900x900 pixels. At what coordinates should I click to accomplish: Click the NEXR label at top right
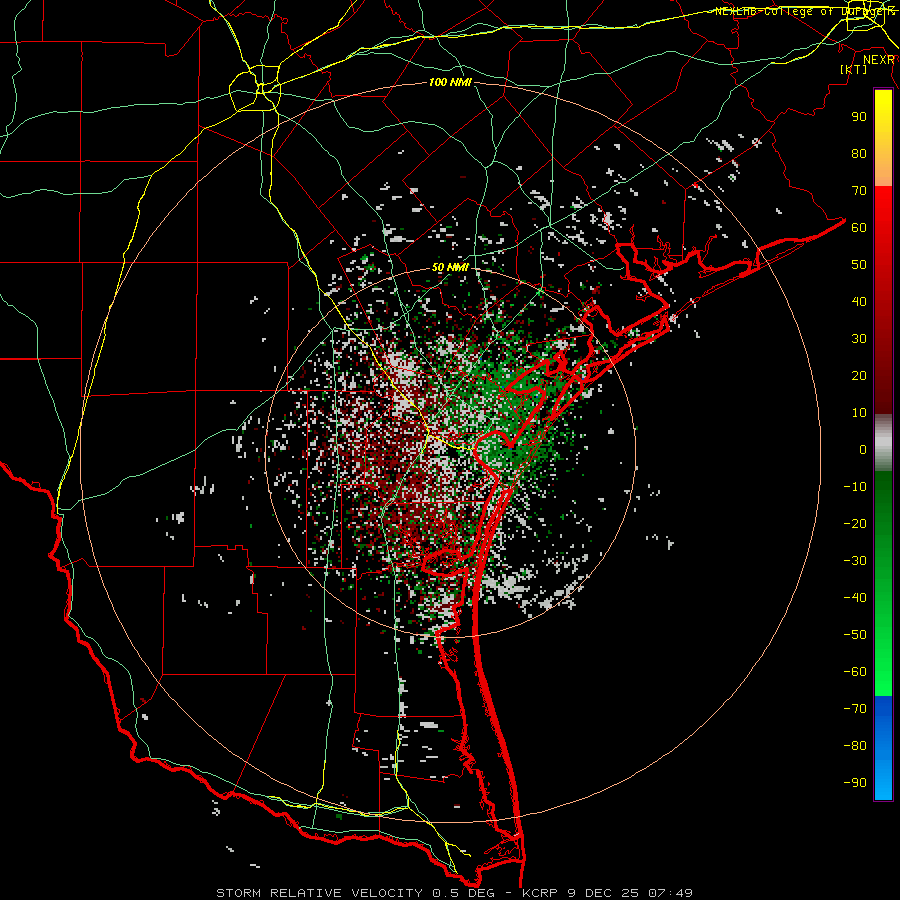[x=879, y=60]
